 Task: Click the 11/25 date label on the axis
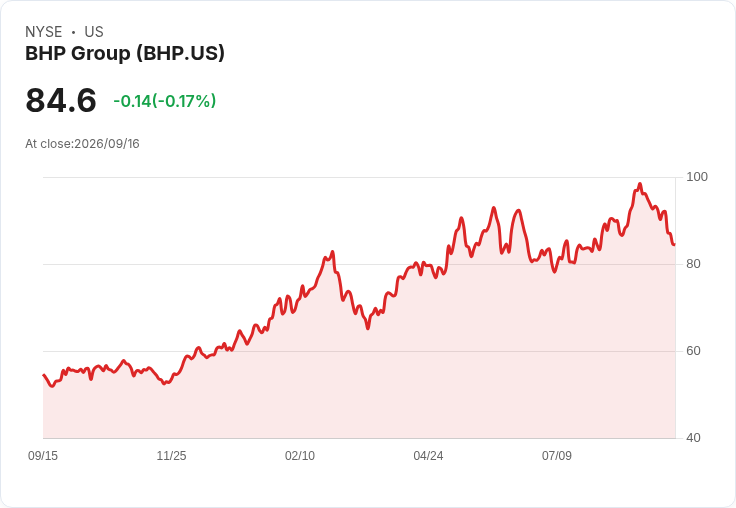pos(171,455)
